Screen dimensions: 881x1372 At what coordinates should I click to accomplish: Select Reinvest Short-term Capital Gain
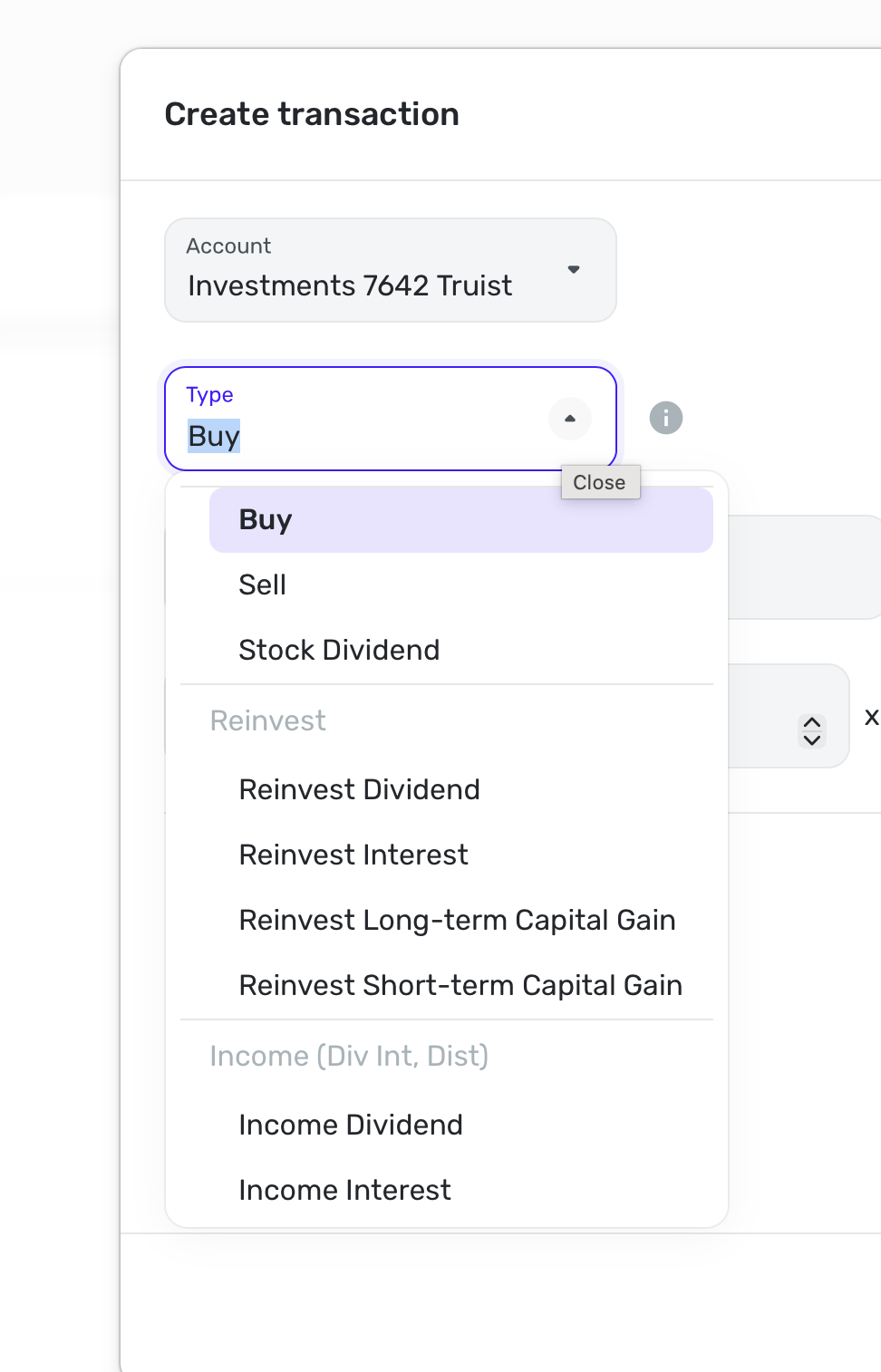pos(460,985)
